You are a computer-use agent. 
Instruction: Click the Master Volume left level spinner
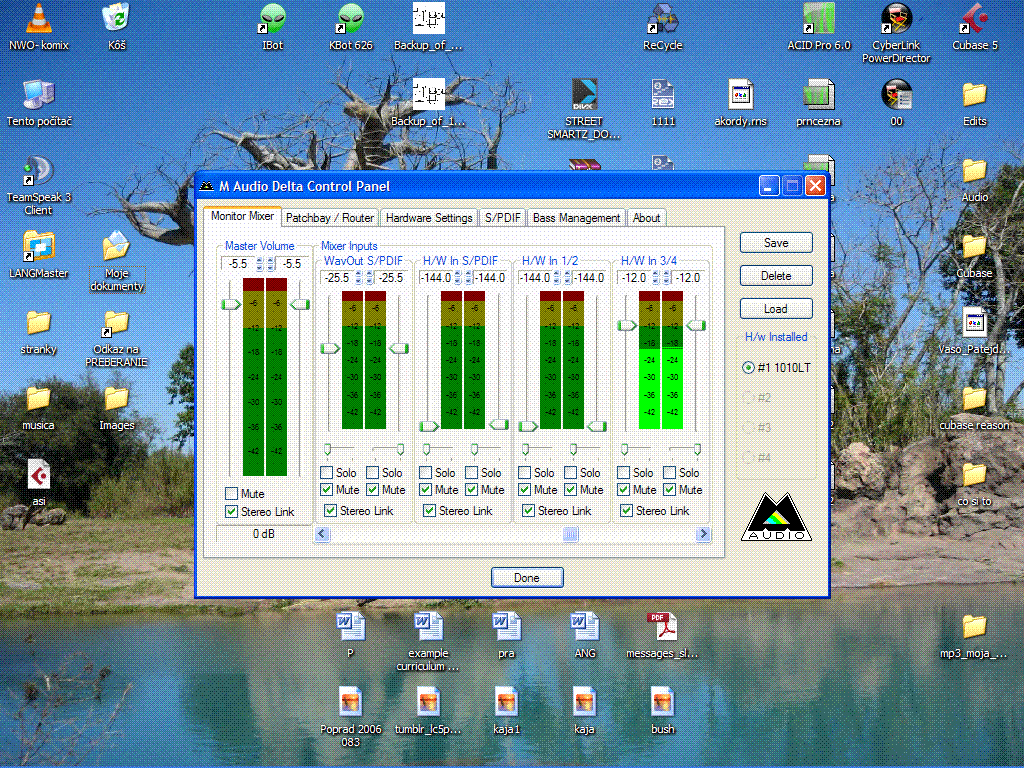pyautogui.click(x=259, y=264)
